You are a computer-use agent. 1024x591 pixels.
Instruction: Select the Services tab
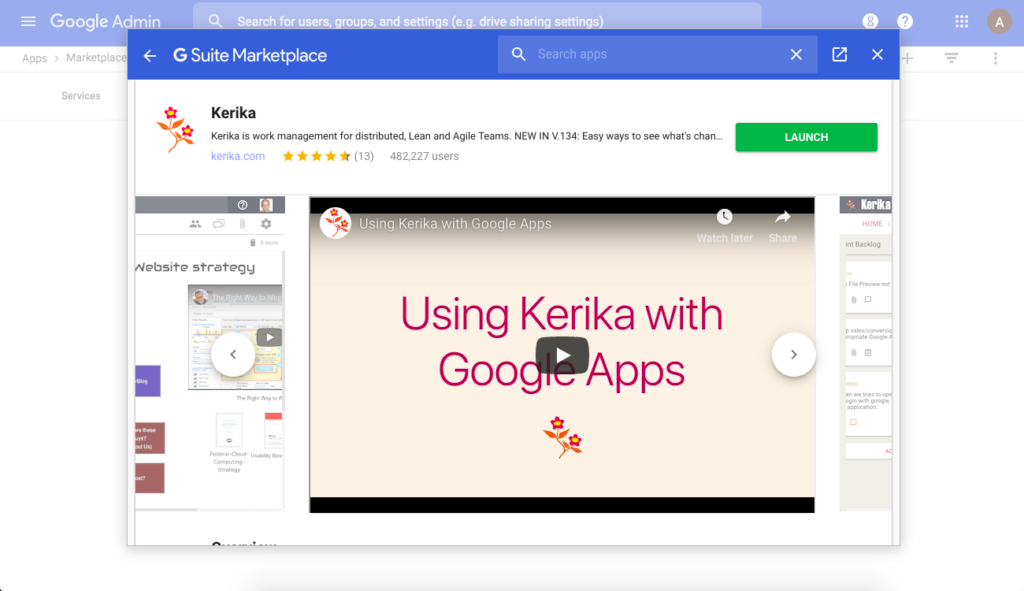pos(81,96)
